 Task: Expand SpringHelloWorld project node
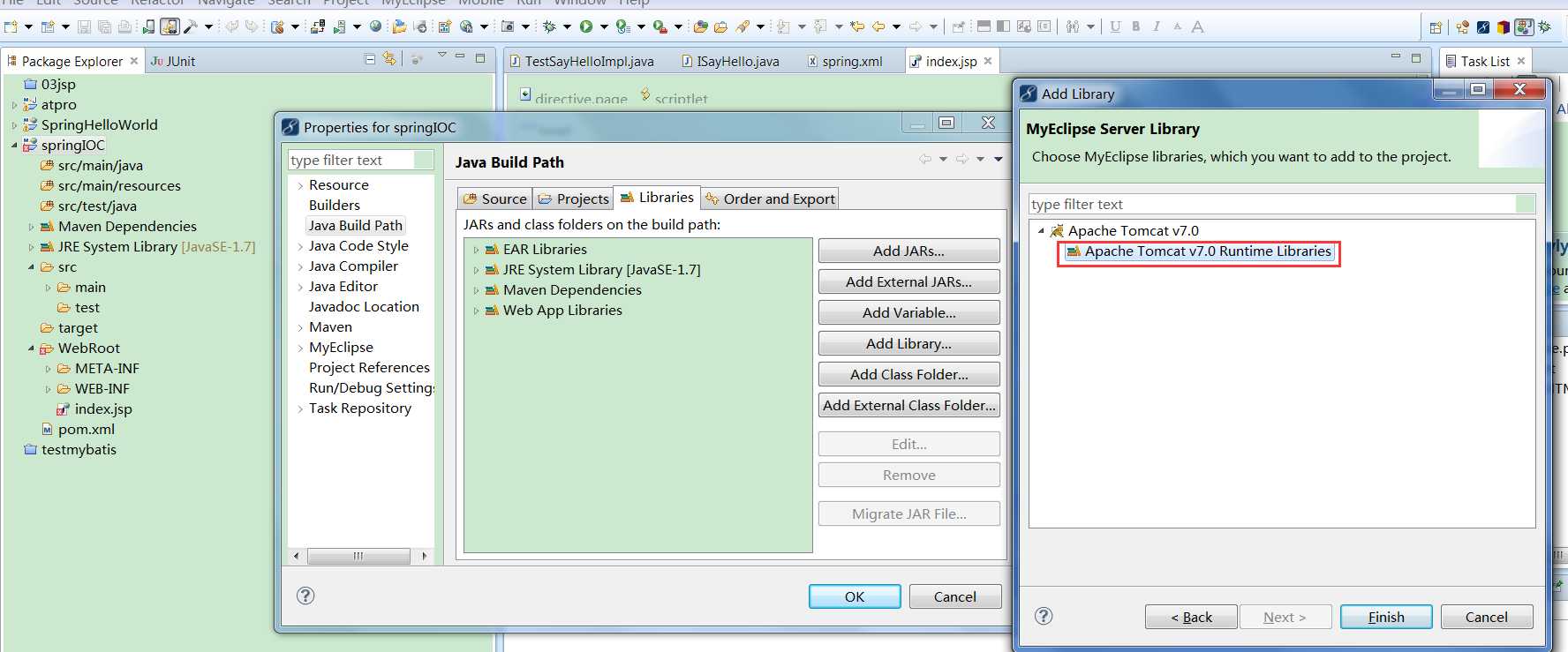pyautogui.click(x=14, y=125)
